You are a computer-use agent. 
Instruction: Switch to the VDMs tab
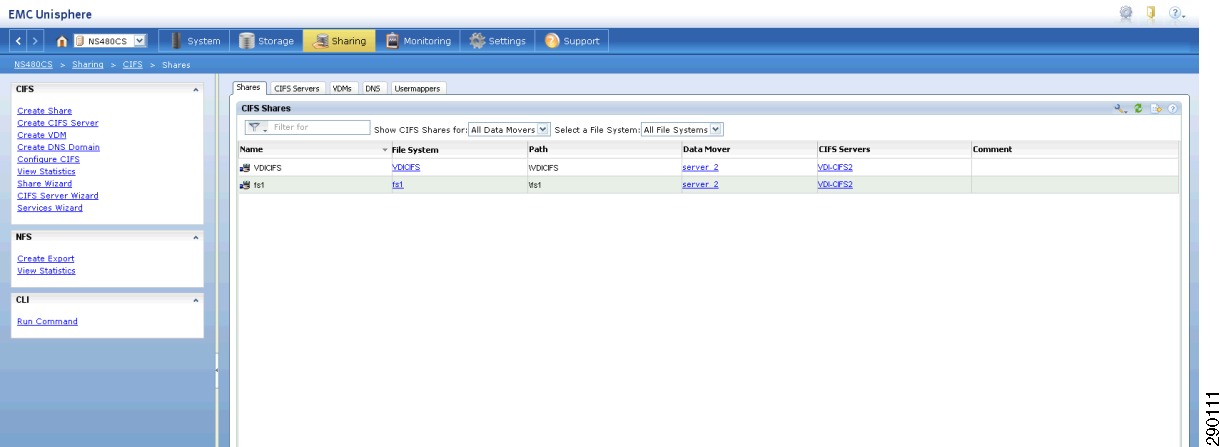pyautogui.click(x=344, y=87)
